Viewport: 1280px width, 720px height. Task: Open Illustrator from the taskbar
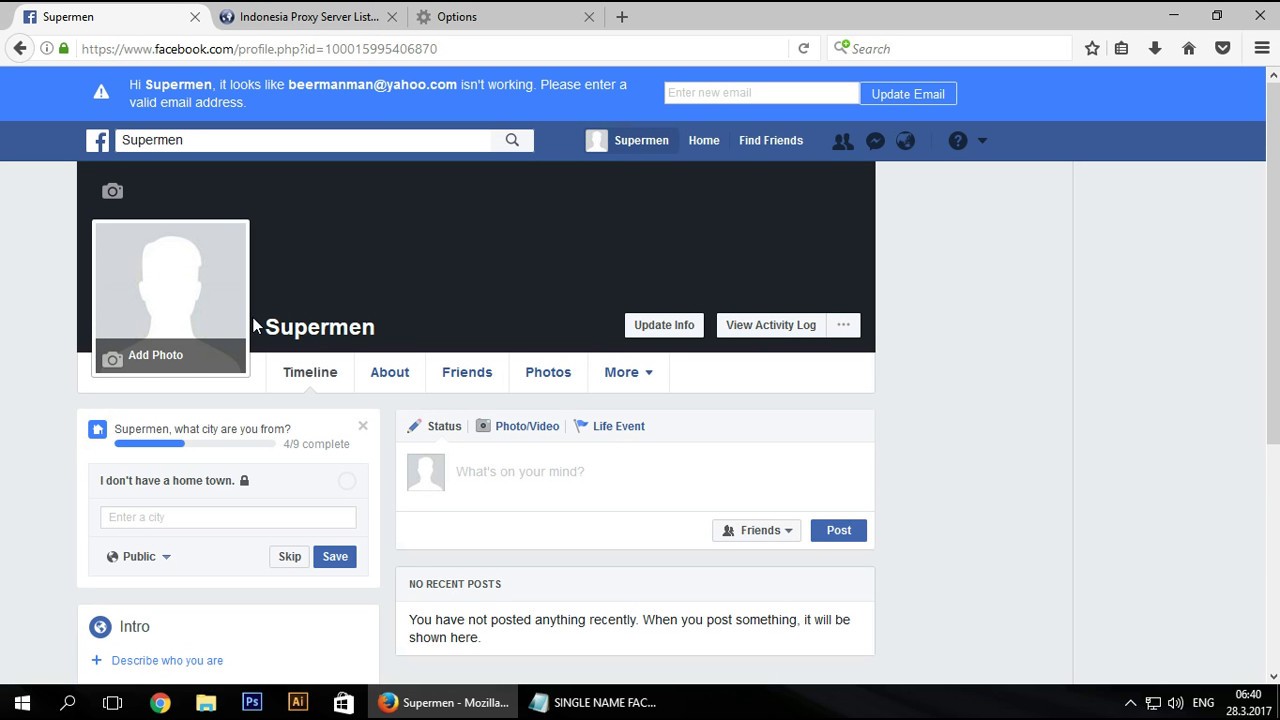tap(298, 703)
